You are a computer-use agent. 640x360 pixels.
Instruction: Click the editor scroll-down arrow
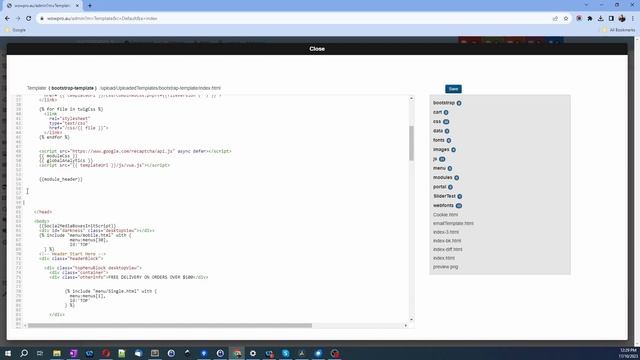click(411, 319)
